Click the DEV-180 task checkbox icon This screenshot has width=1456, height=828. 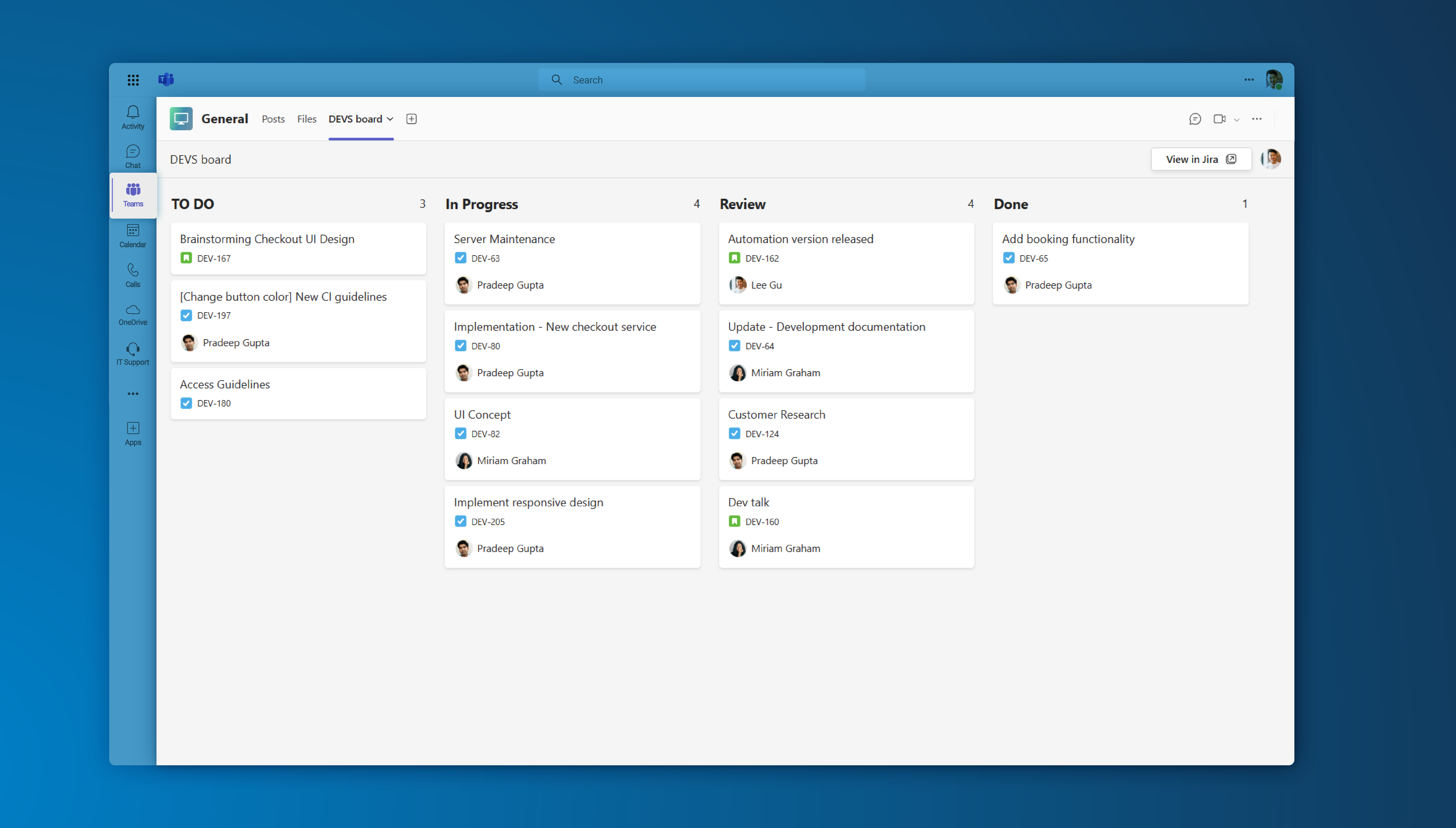coord(186,403)
